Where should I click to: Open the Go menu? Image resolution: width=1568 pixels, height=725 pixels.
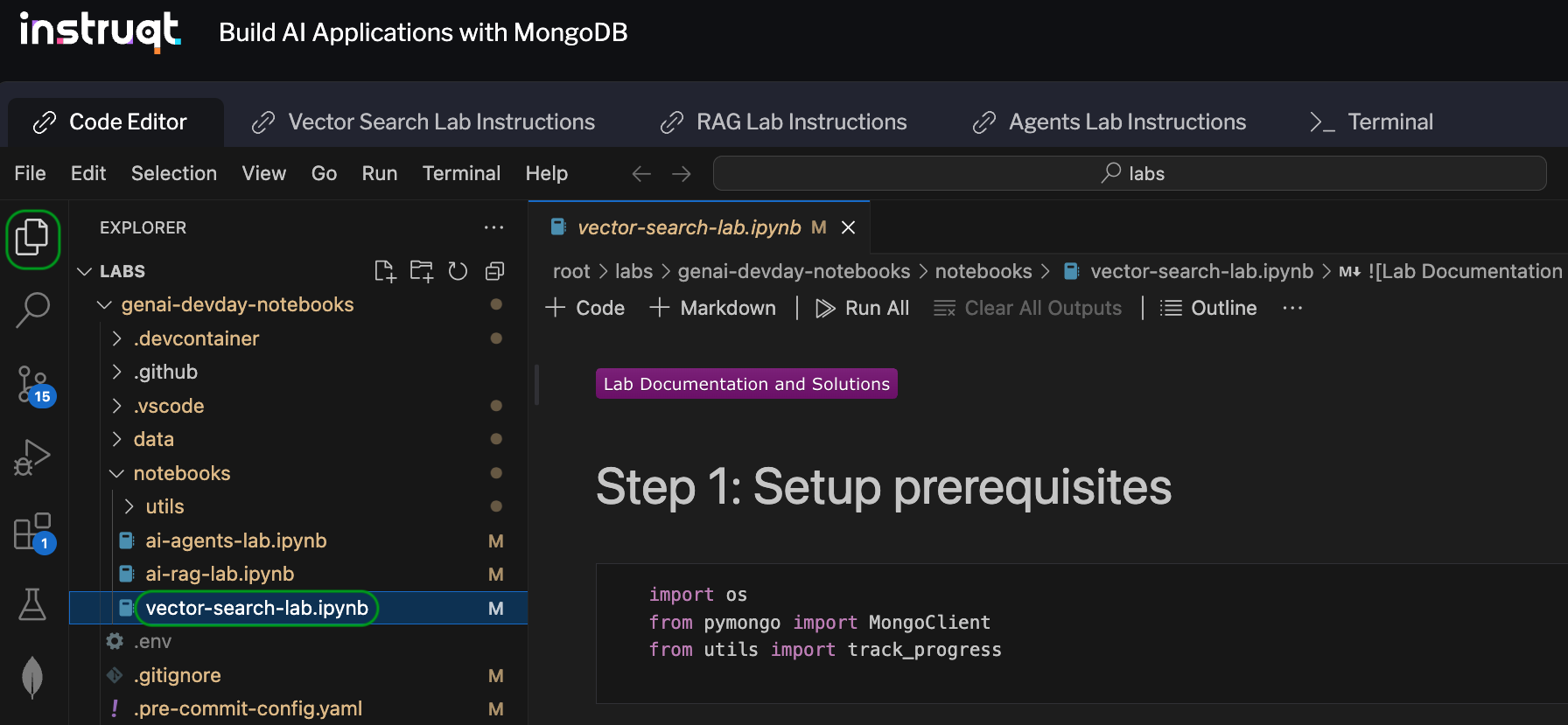(x=324, y=173)
